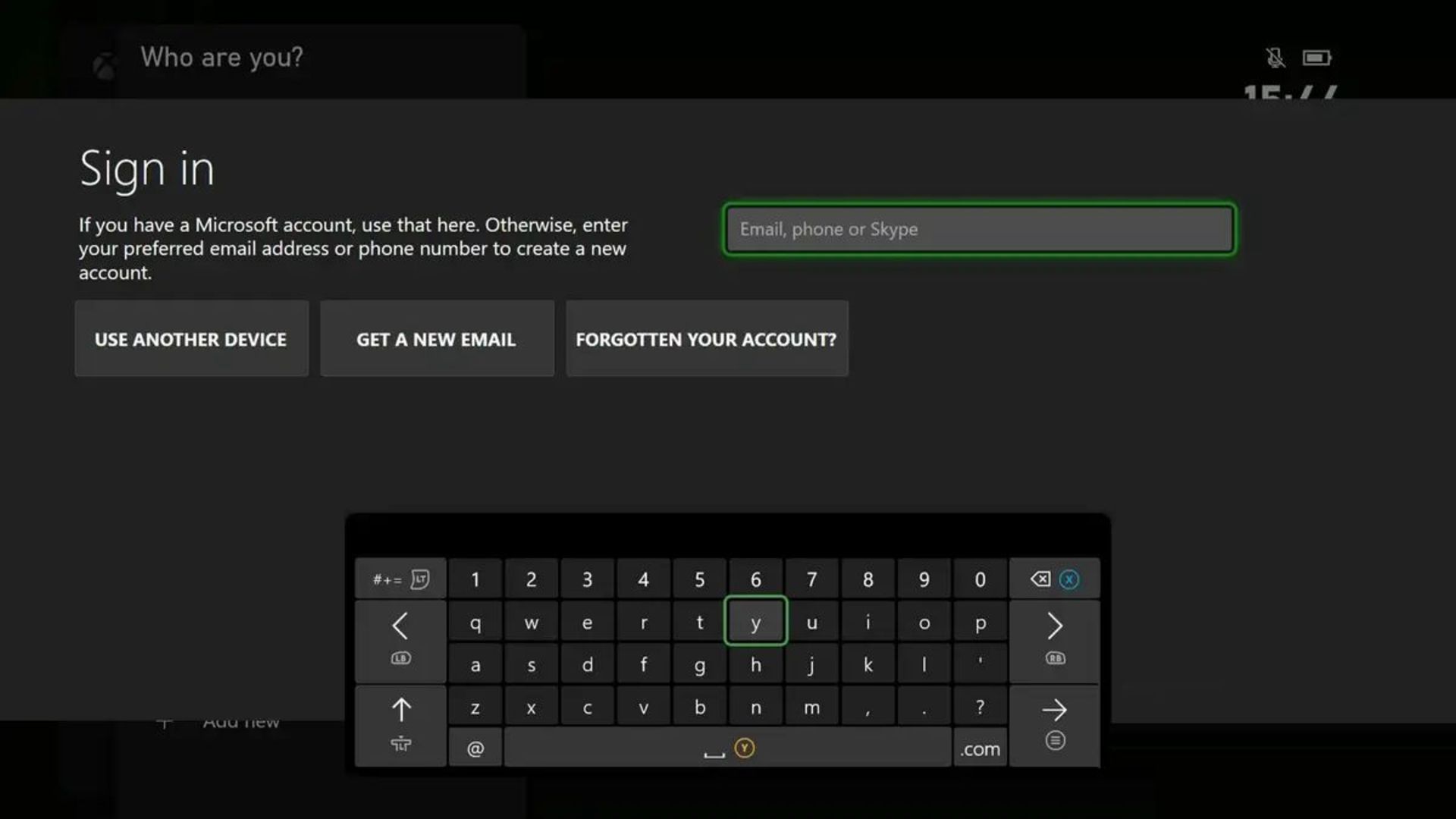Tap number 7 key

812,579
